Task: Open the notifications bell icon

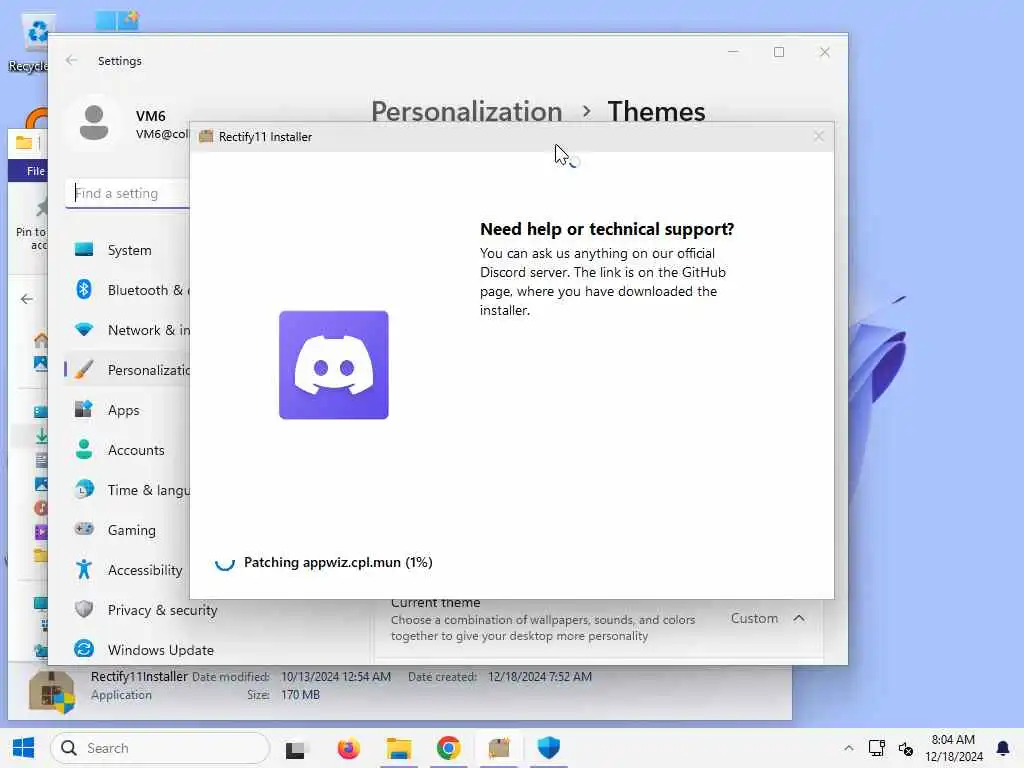Action: [x=1002, y=748]
